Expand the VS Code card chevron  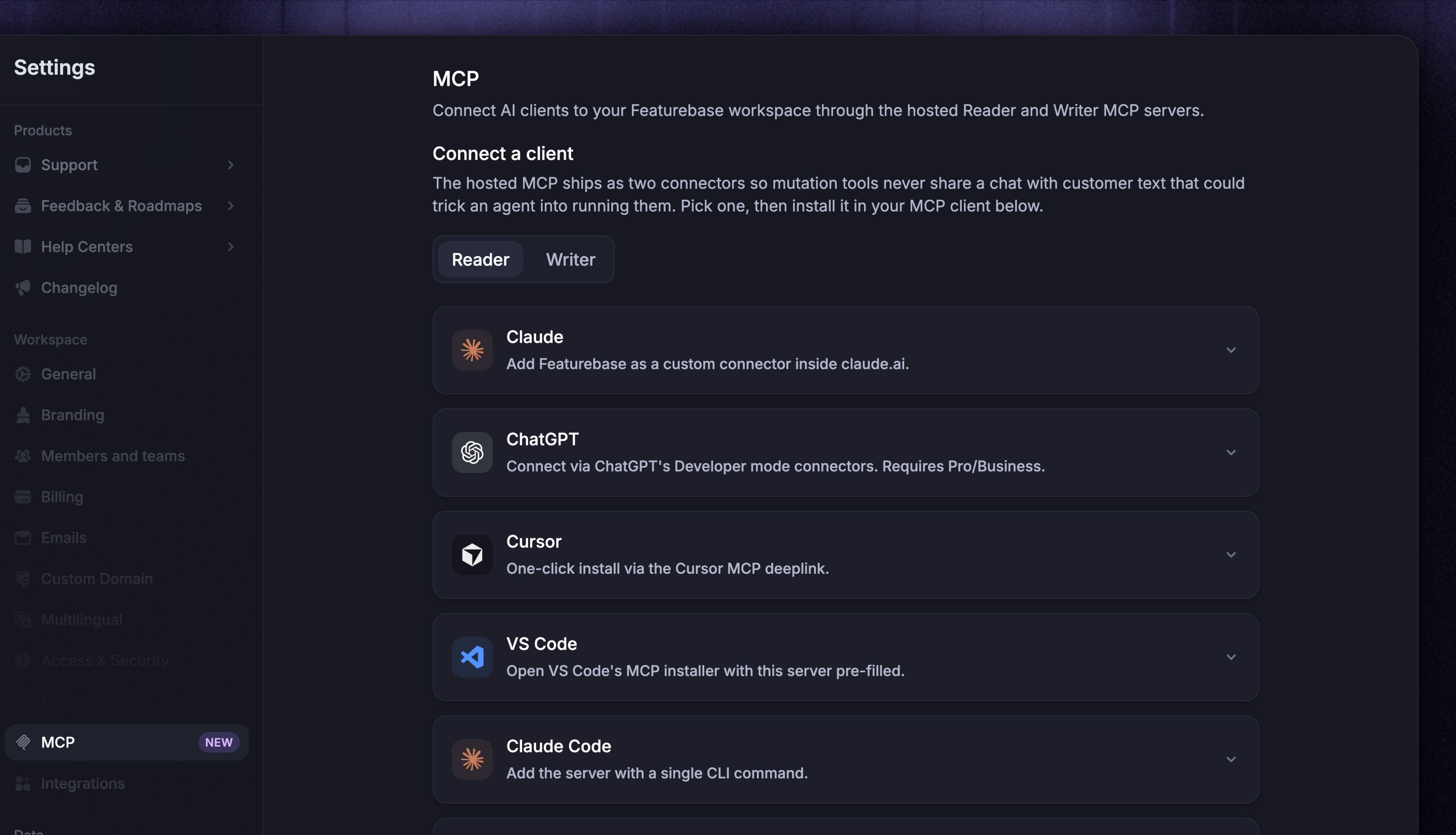pos(1230,657)
